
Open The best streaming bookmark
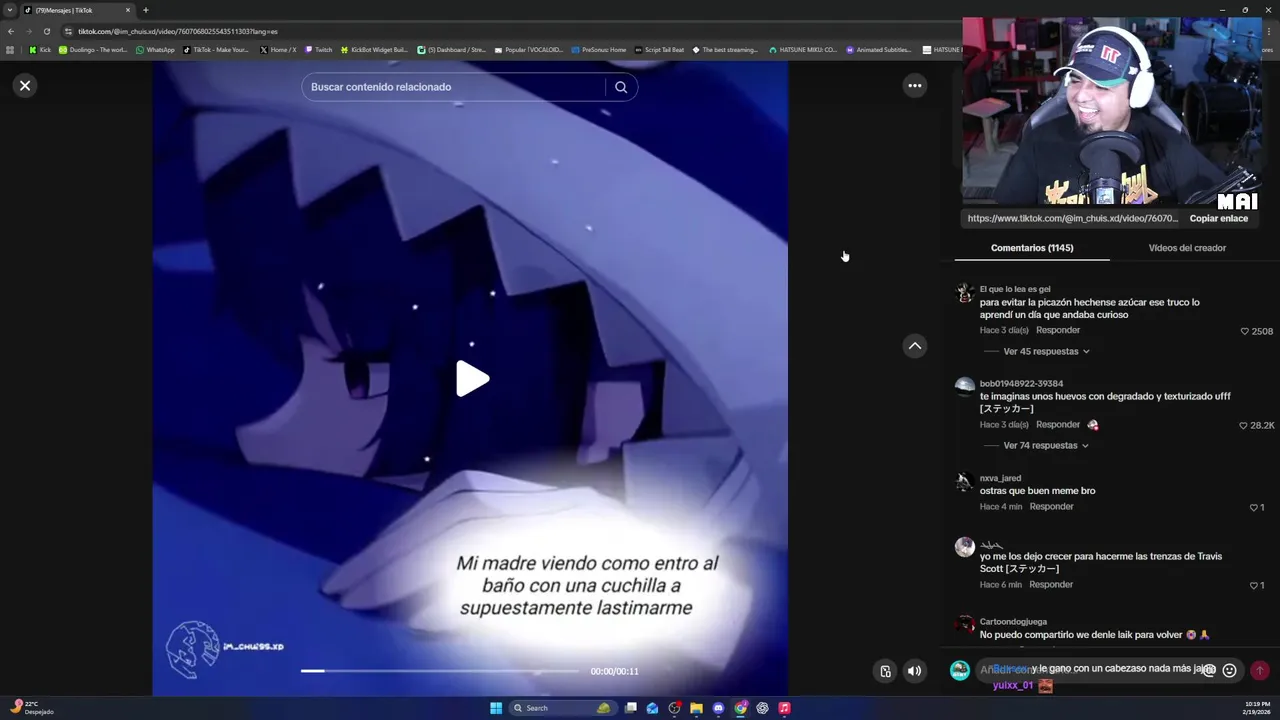pos(725,49)
